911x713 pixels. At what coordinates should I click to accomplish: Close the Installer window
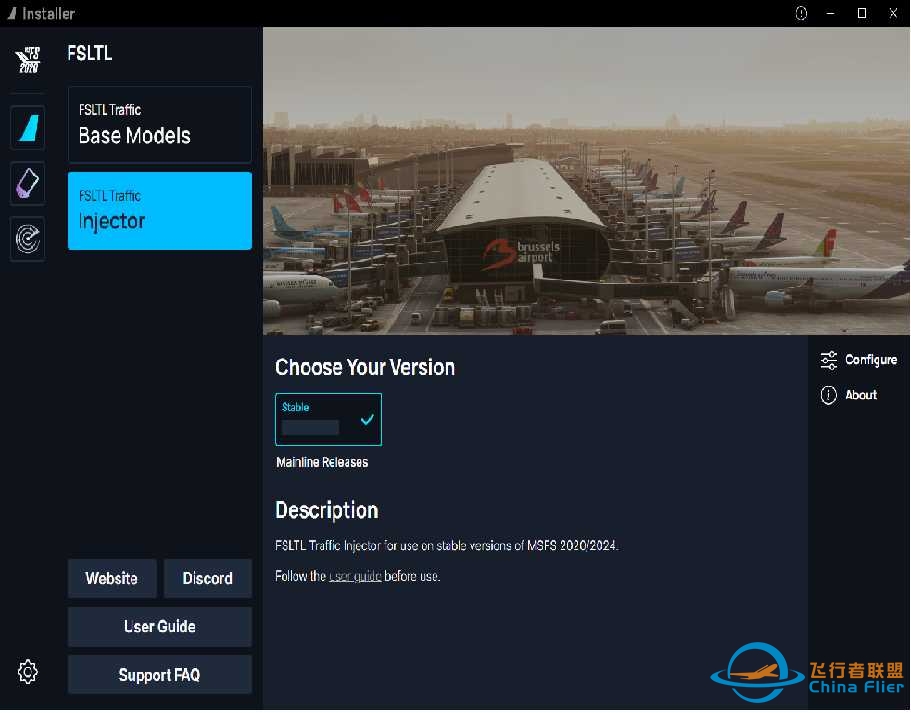[894, 13]
